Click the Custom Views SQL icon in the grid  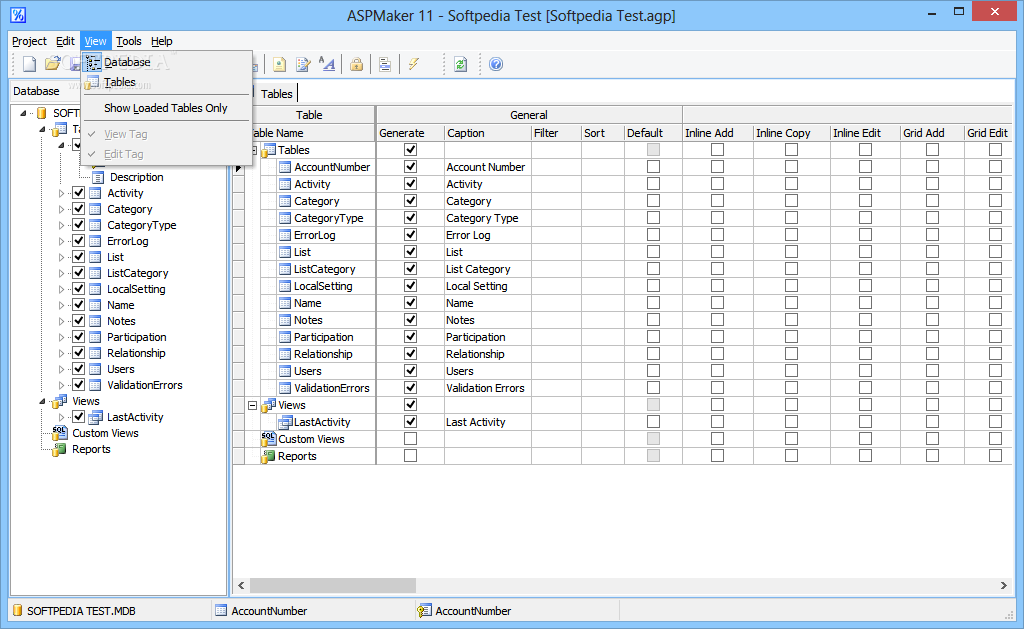click(x=268, y=439)
